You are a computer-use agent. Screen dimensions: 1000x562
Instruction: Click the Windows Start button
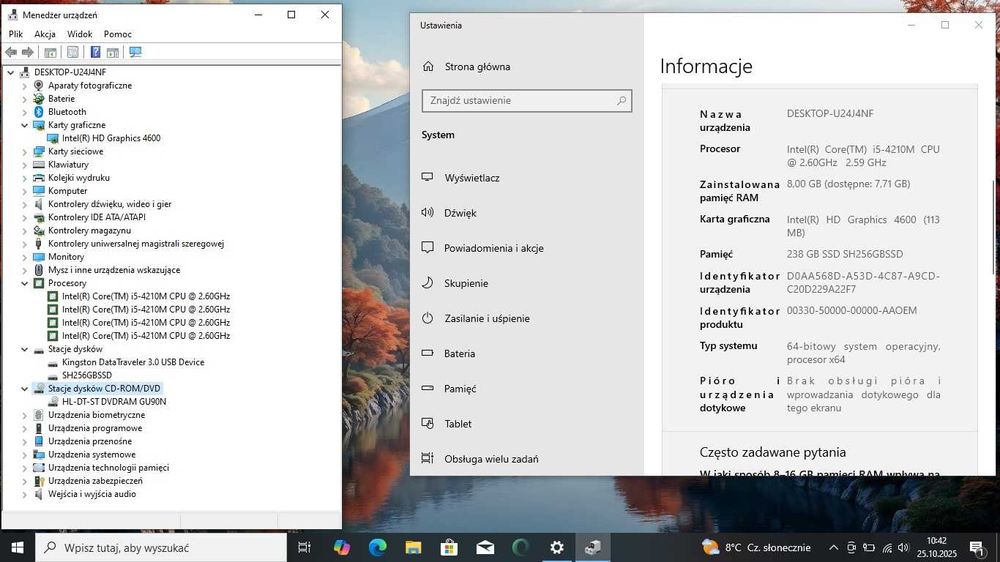click(x=17, y=547)
